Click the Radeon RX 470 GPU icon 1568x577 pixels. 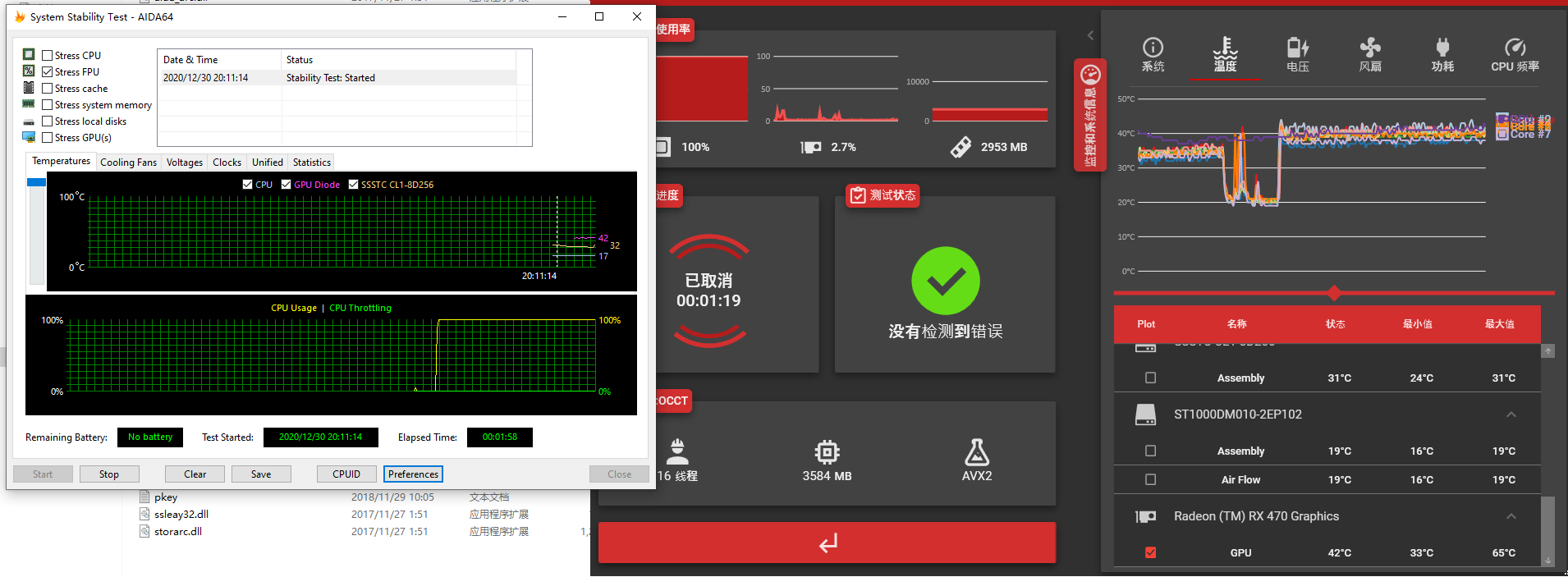tap(1145, 516)
